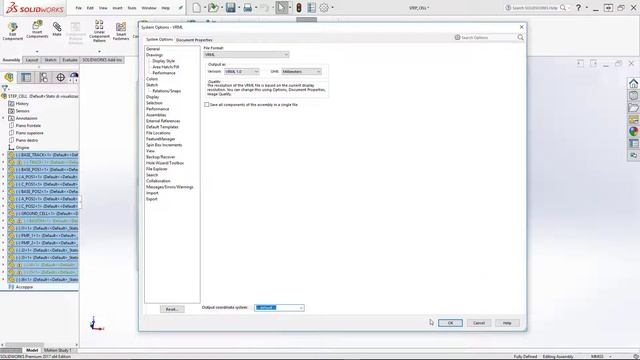Open the Version VRML 1.0 dropdown

[242, 71]
